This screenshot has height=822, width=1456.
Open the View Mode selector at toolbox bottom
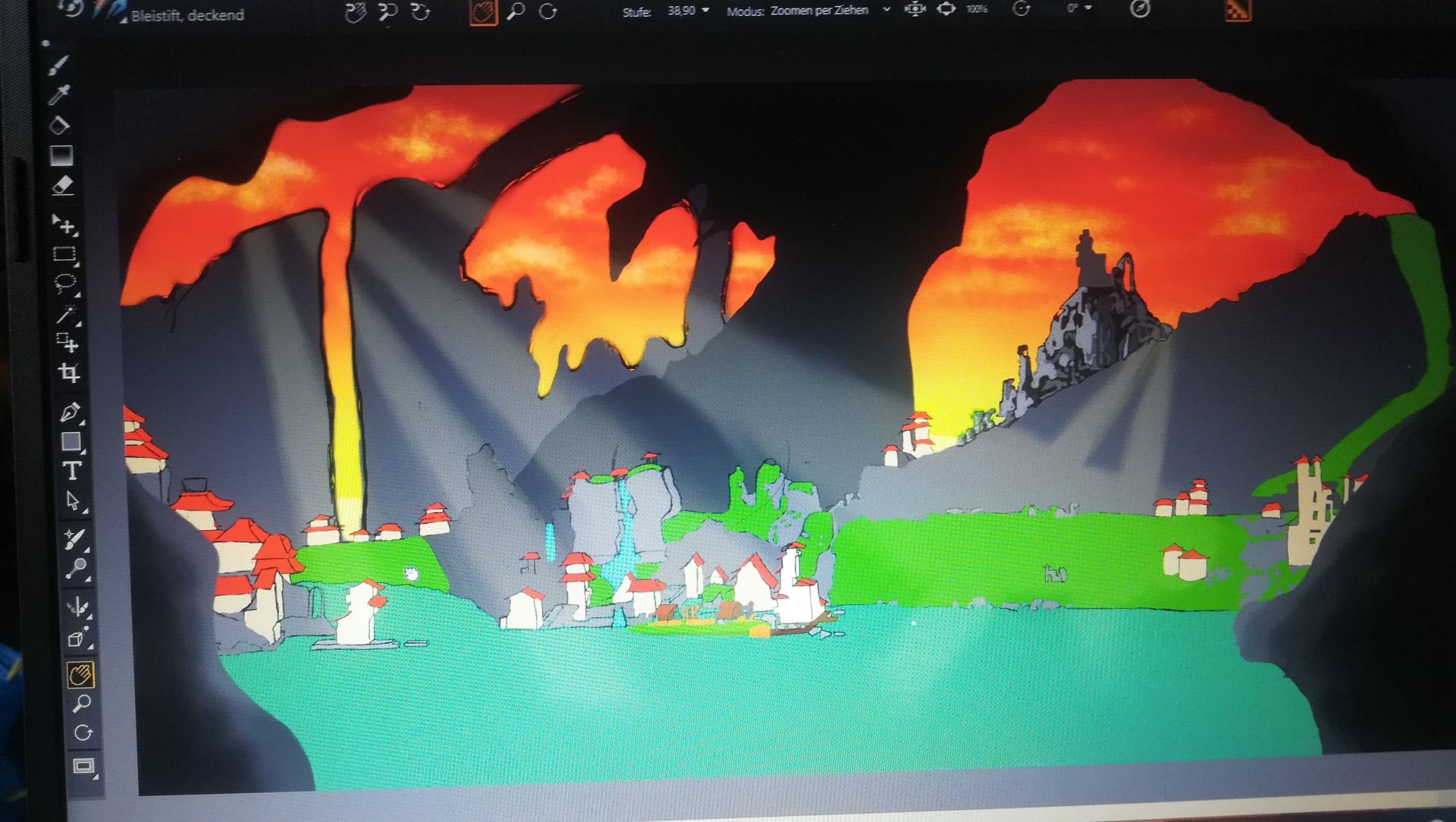pos(83,766)
